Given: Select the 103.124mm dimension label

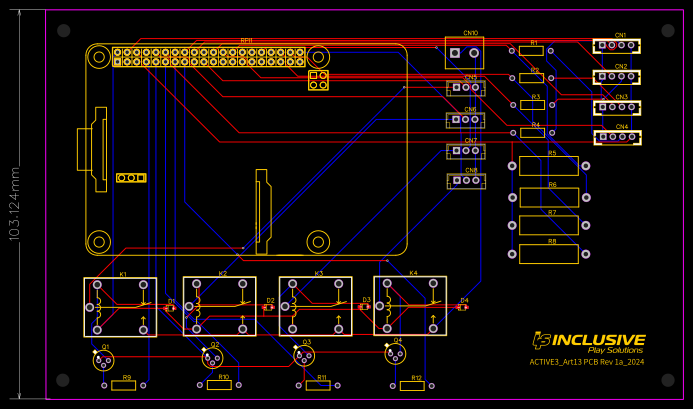Looking at the screenshot, I should click(15, 203).
